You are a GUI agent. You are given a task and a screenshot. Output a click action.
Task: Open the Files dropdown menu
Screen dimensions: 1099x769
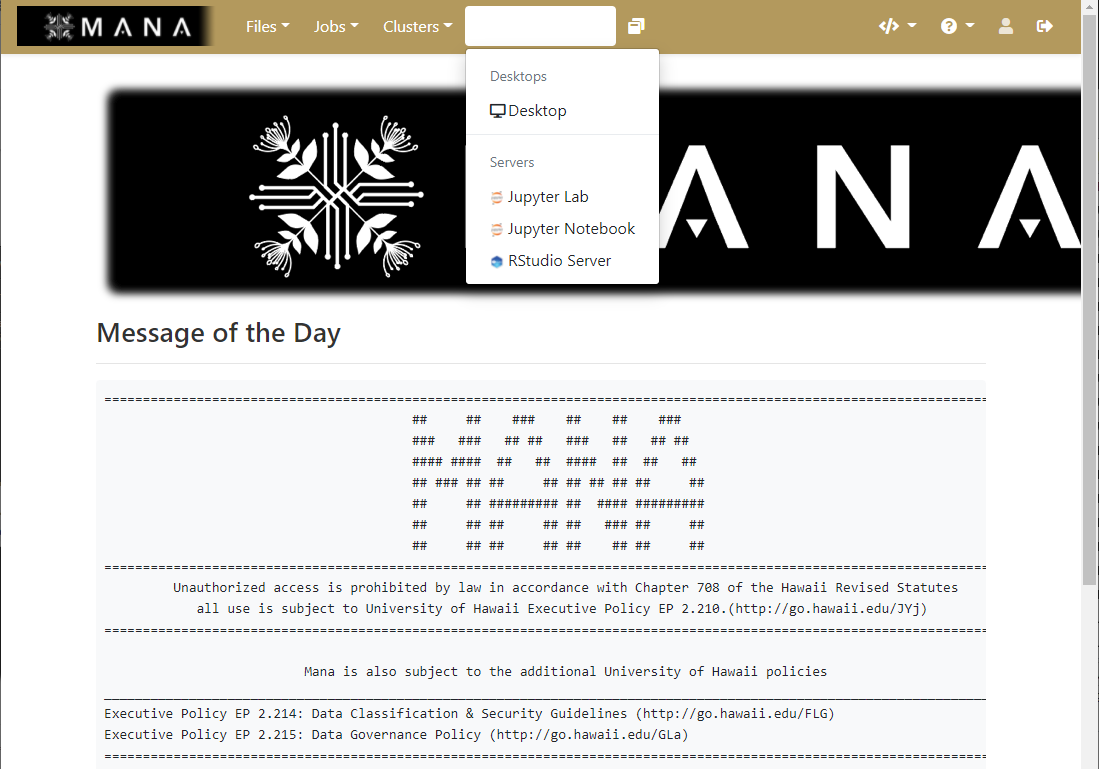coord(267,27)
